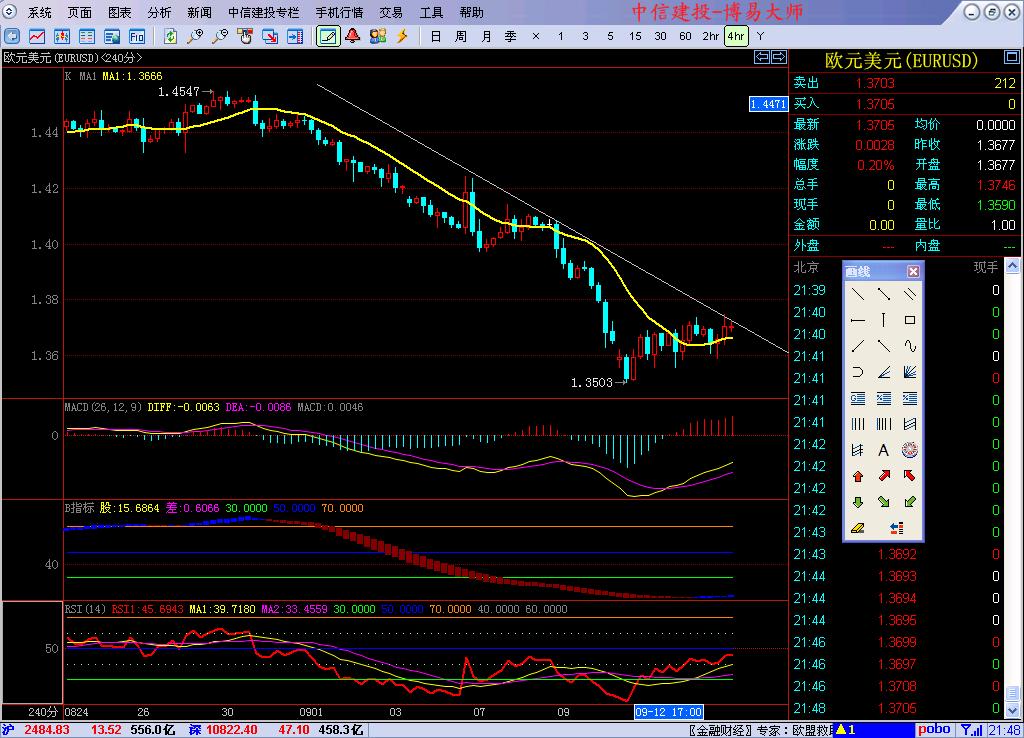Choose the sine wave drawing tool
1024x738 pixels.
pos(910,346)
